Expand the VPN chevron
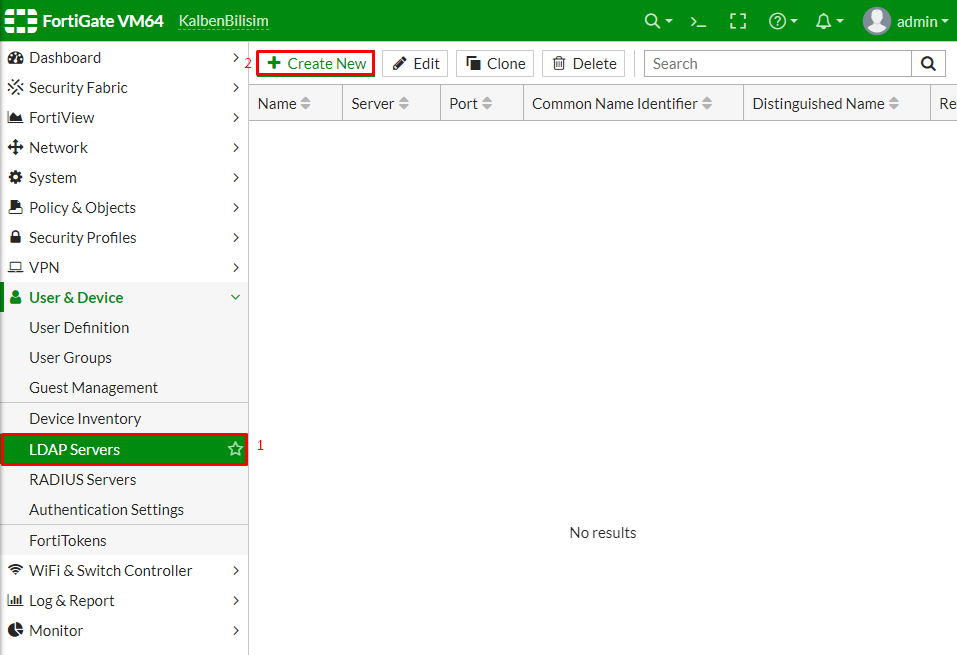This screenshot has width=957, height=655. click(x=236, y=267)
